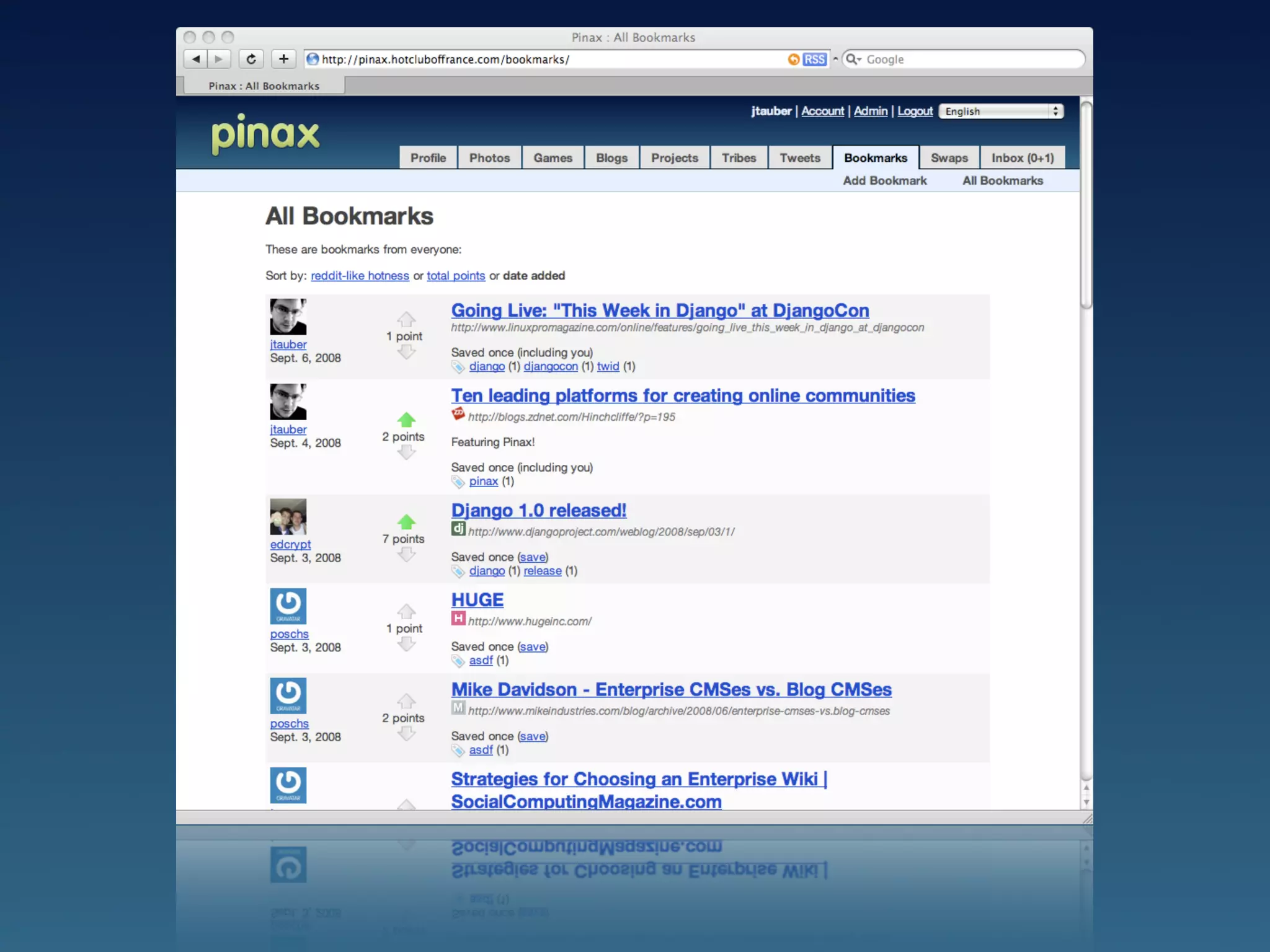Viewport: 1270px width, 952px height.
Task: Click the Google search magnifier dropdown icon
Action: (x=854, y=59)
